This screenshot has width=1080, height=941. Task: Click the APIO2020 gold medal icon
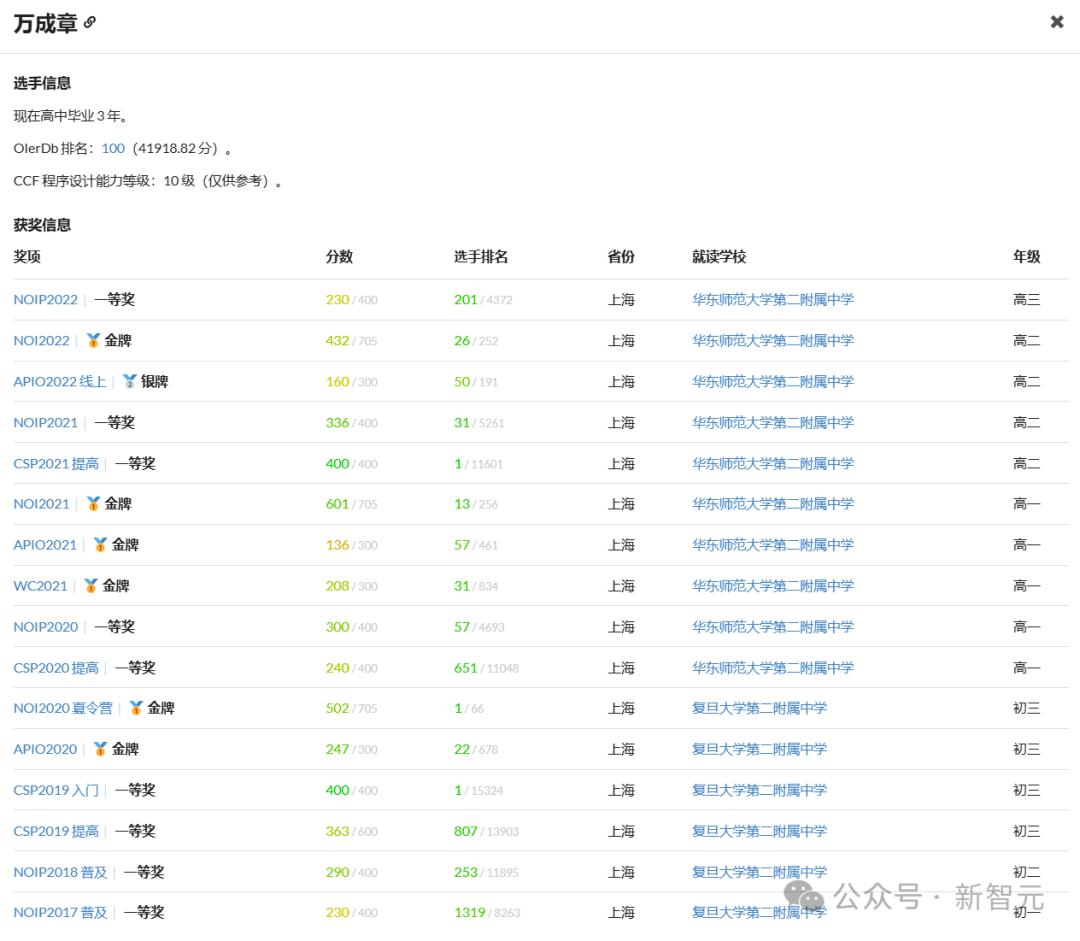[101, 749]
